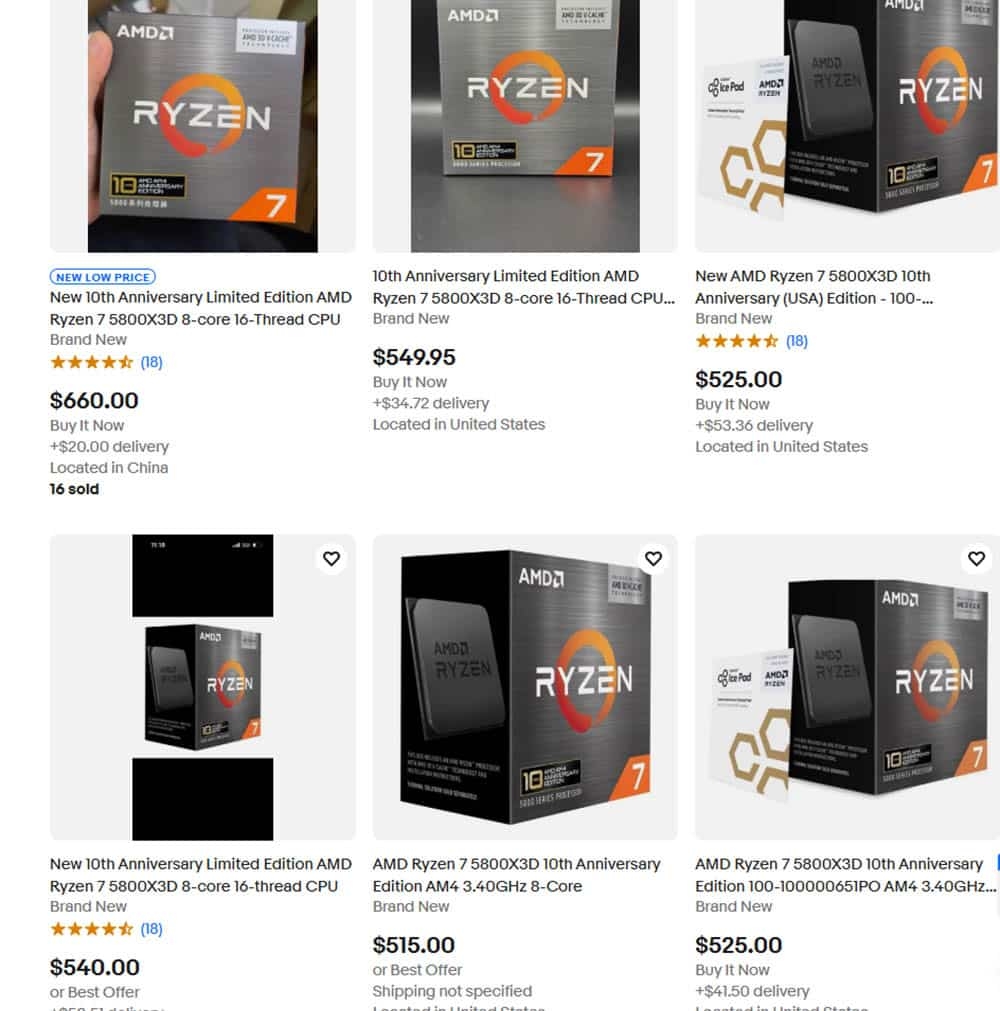Add $540.00 Ryzen listing to watchlist heart
The width and height of the screenshot is (1000, 1011).
tap(331, 558)
